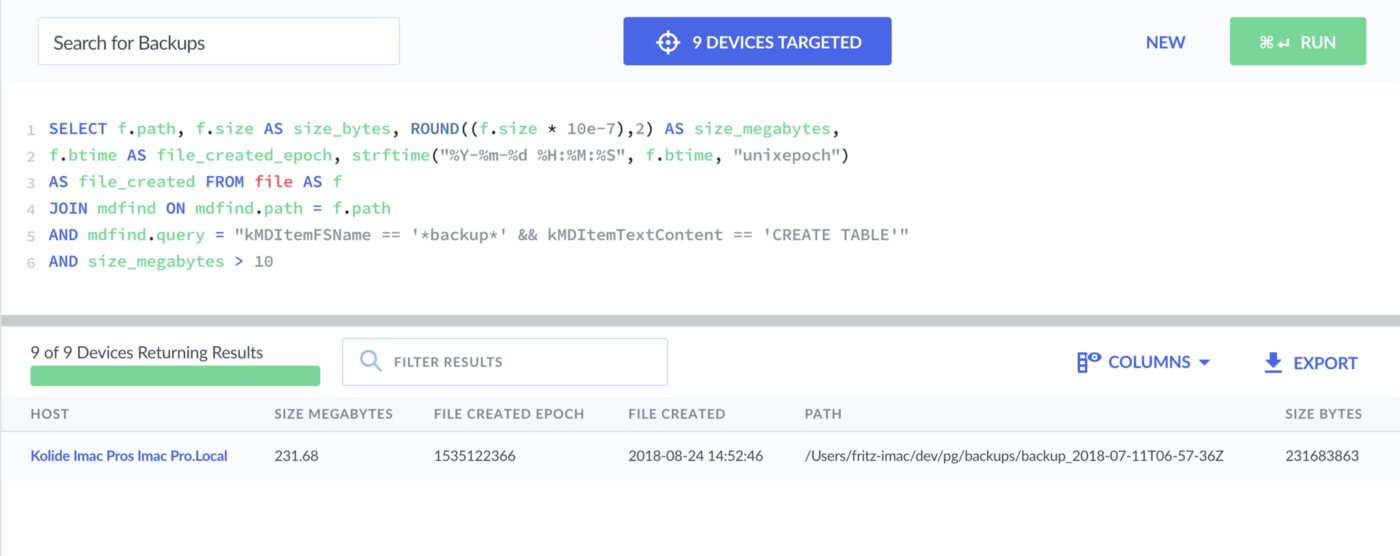The width and height of the screenshot is (1400, 556).
Task: Click inside the Filter Results text field
Action: point(520,362)
